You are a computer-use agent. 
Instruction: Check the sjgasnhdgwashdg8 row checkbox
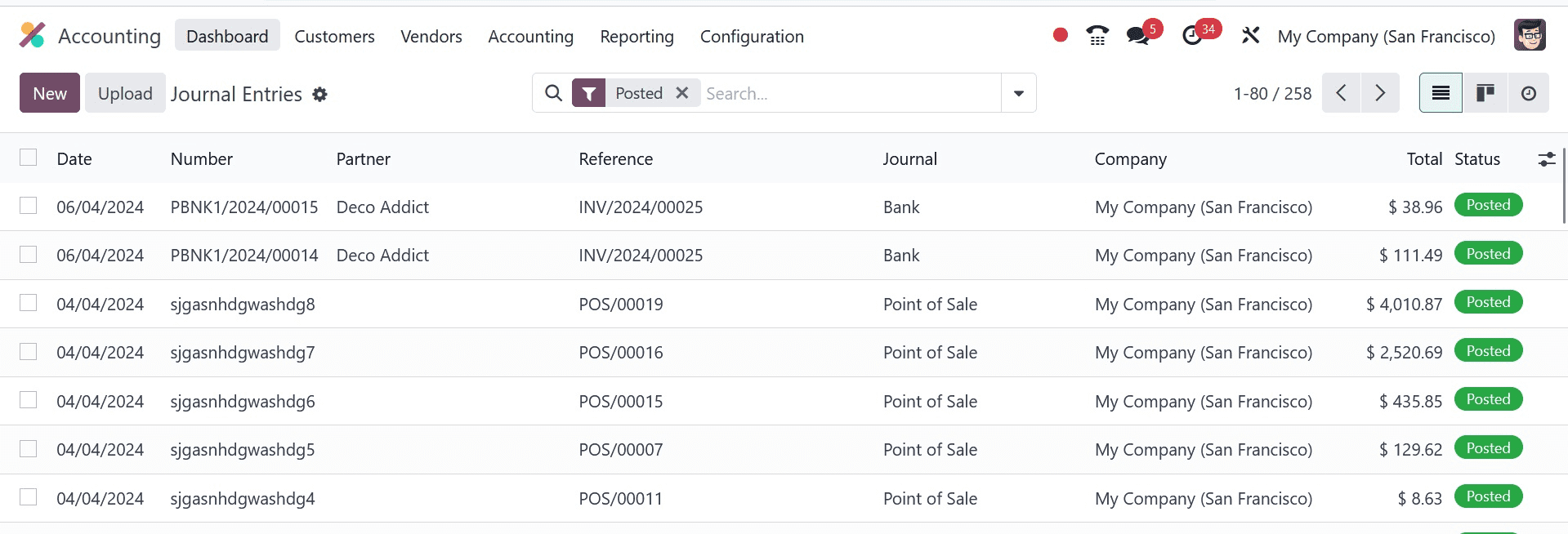coord(29,303)
